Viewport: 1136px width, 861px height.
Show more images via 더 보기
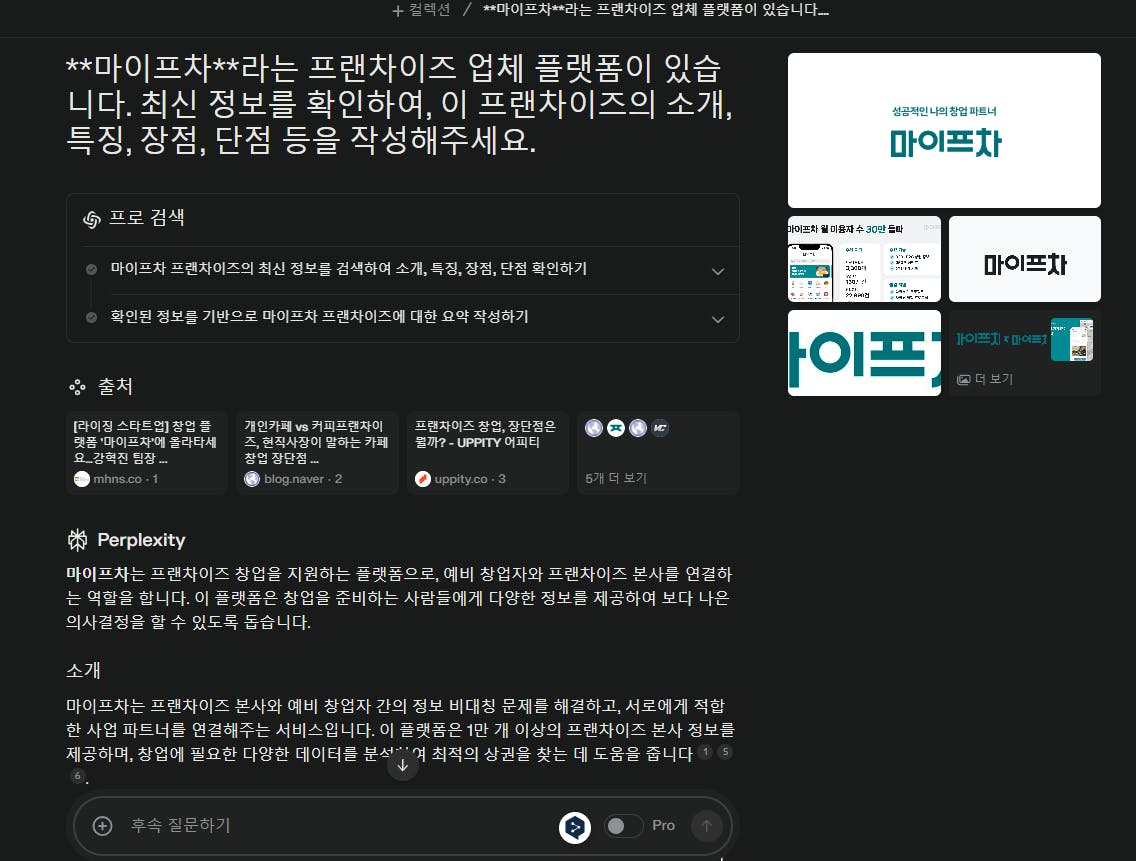click(1024, 353)
